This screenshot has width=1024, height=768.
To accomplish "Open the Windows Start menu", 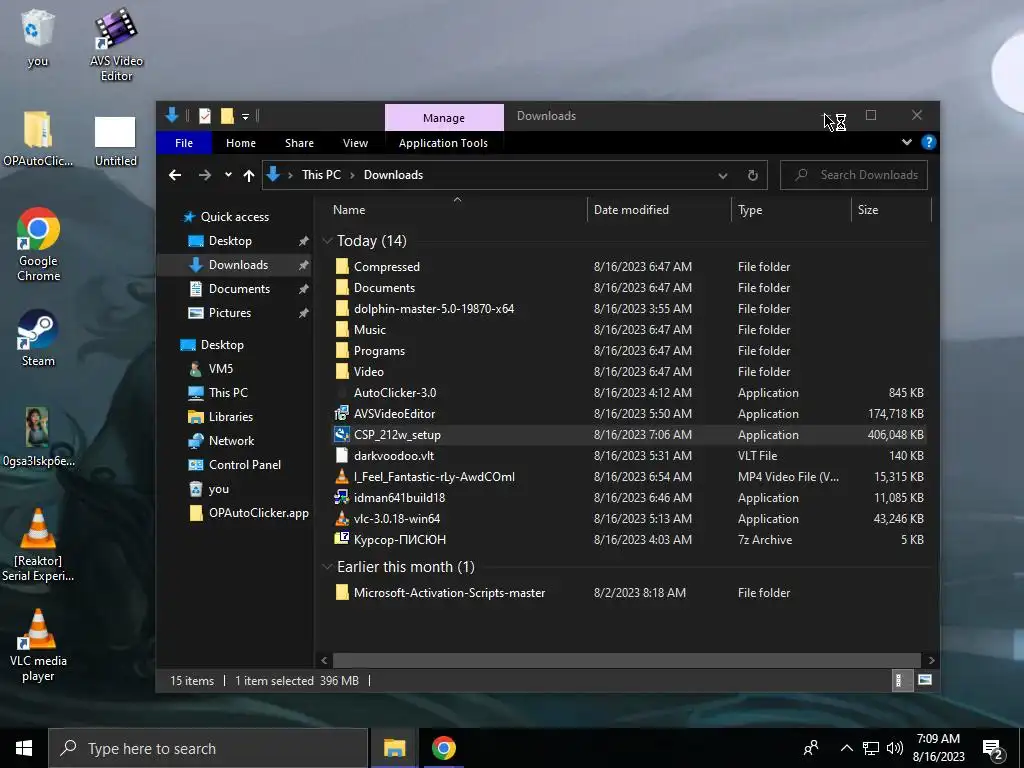I will click(x=24, y=748).
